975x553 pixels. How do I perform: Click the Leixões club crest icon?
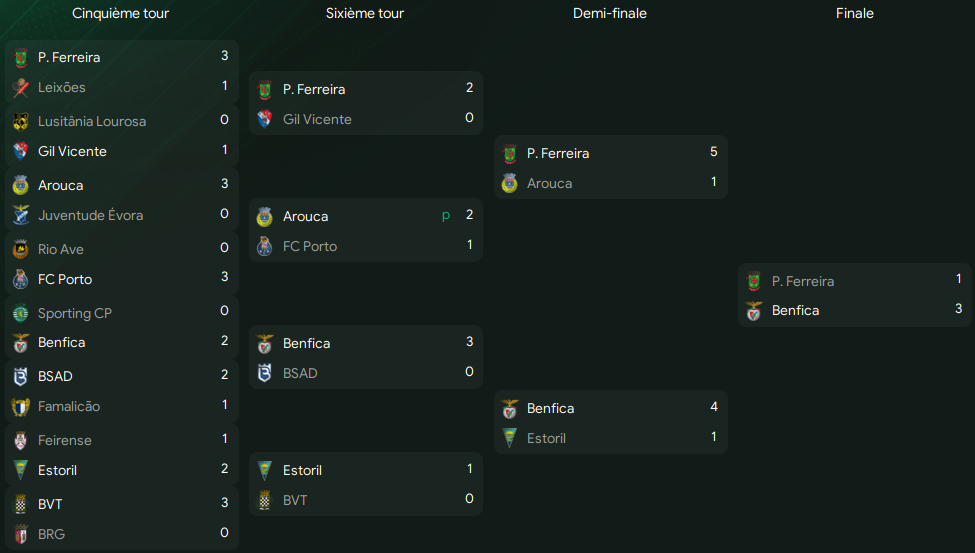(x=21, y=88)
